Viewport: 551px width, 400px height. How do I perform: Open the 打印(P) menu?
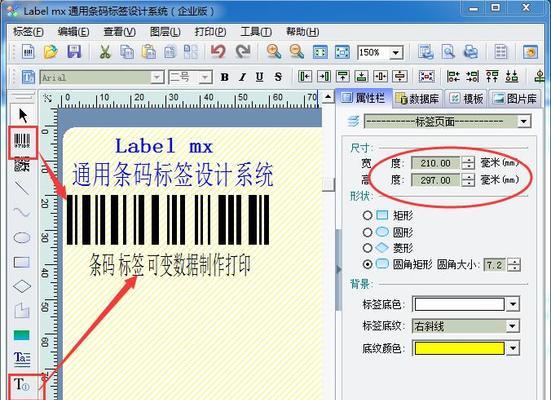pos(210,32)
